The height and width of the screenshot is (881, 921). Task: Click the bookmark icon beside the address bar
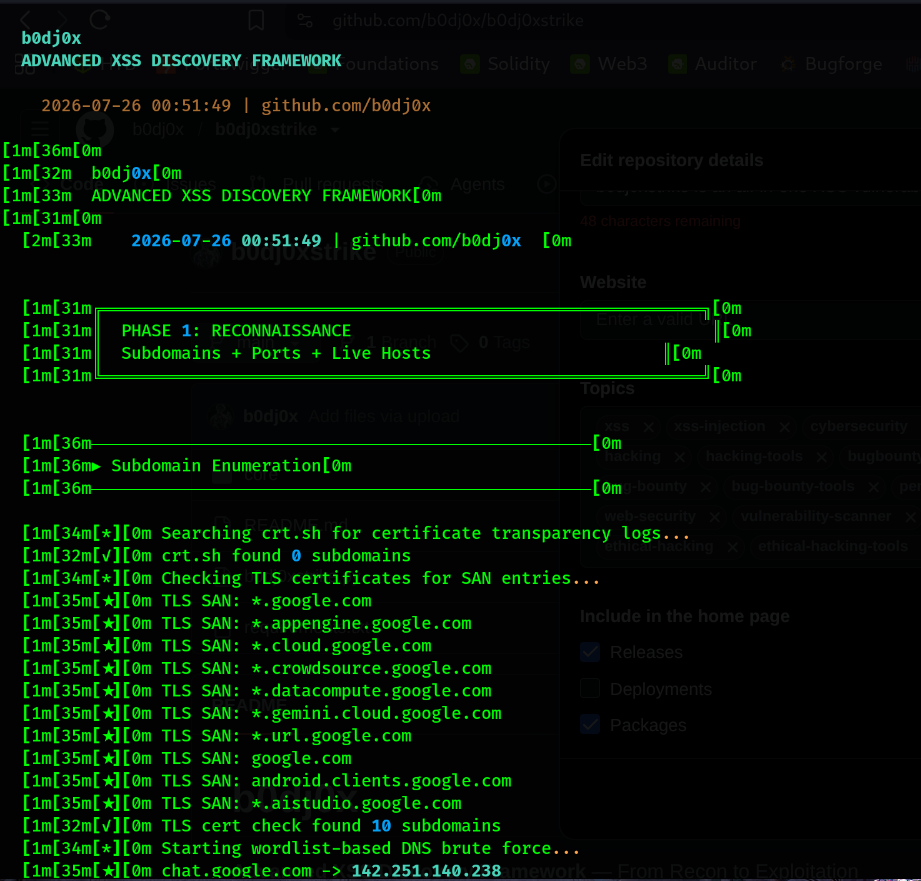tap(256, 21)
